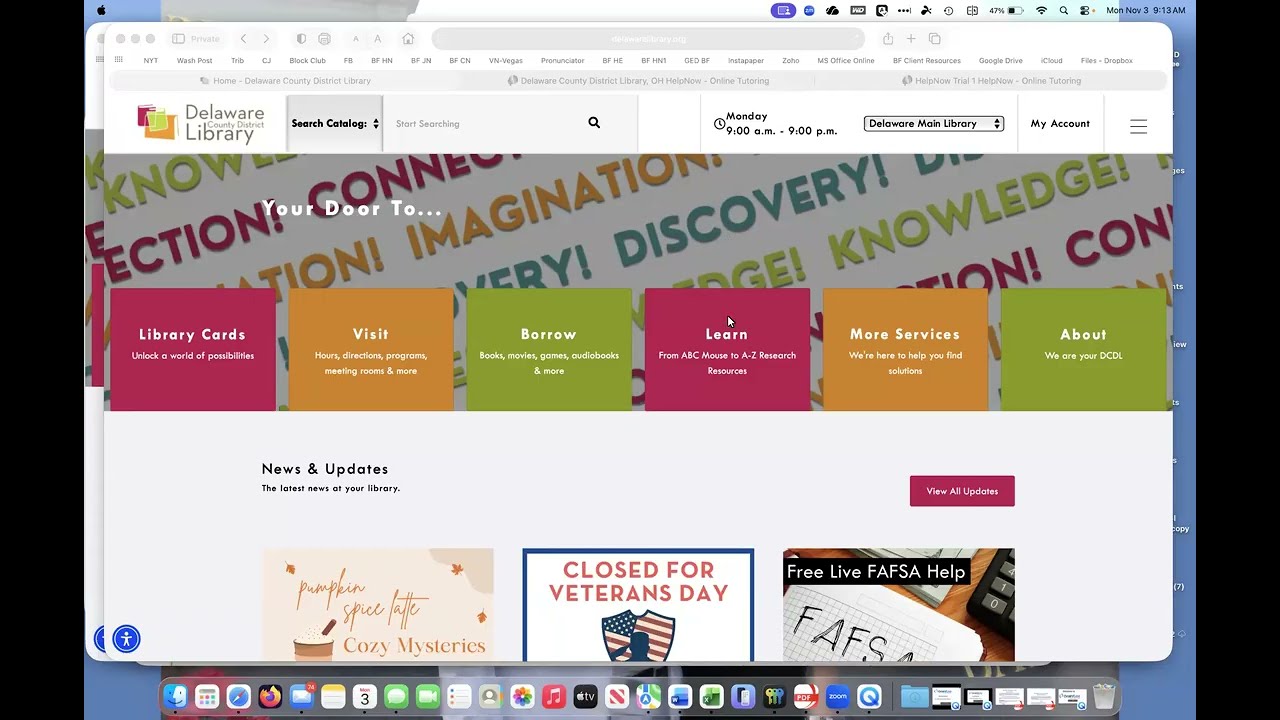The width and height of the screenshot is (1280, 720).
Task: Open Photos from the Dock
Action: (x=522, y=696)
